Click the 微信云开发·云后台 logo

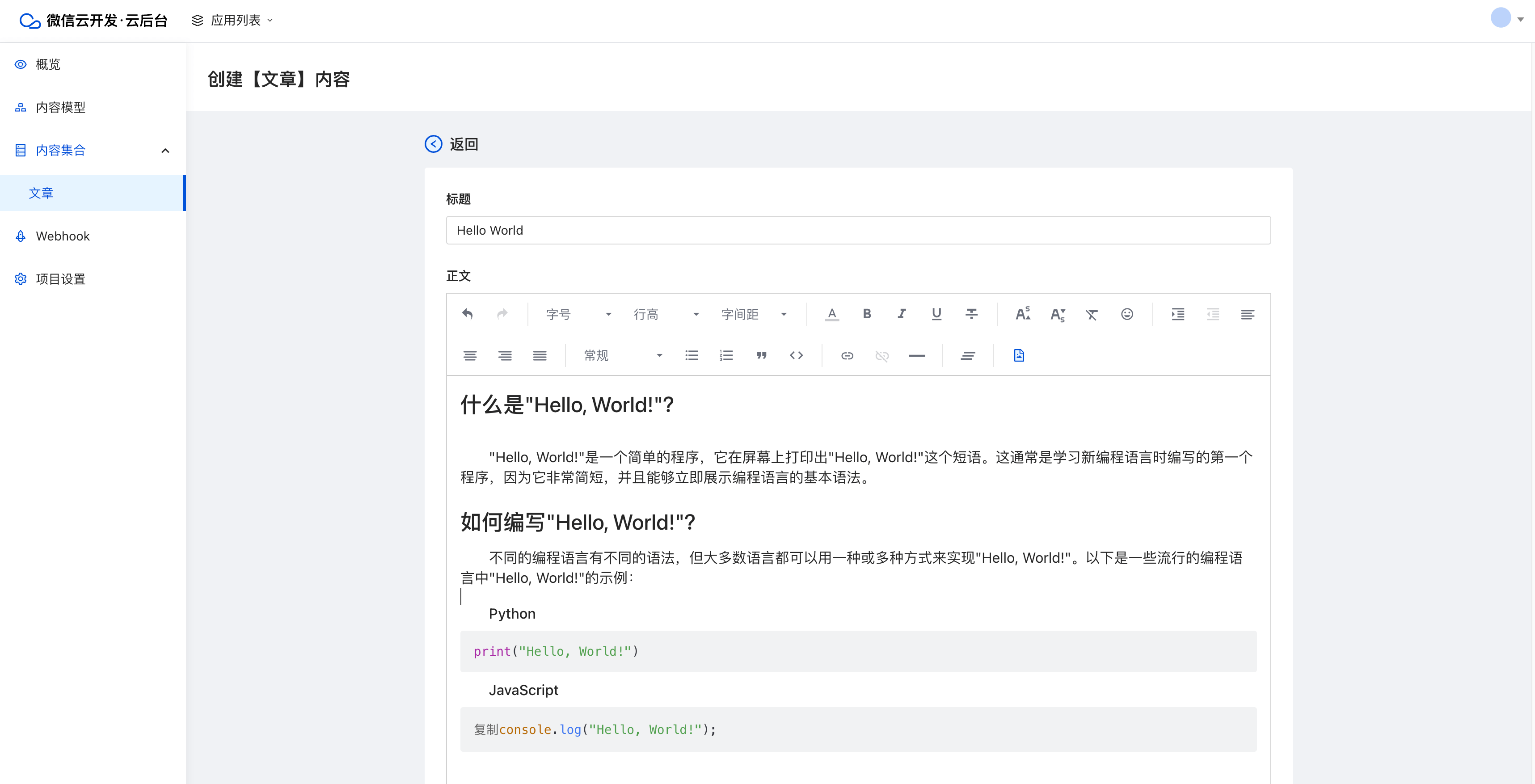point(93,20)
